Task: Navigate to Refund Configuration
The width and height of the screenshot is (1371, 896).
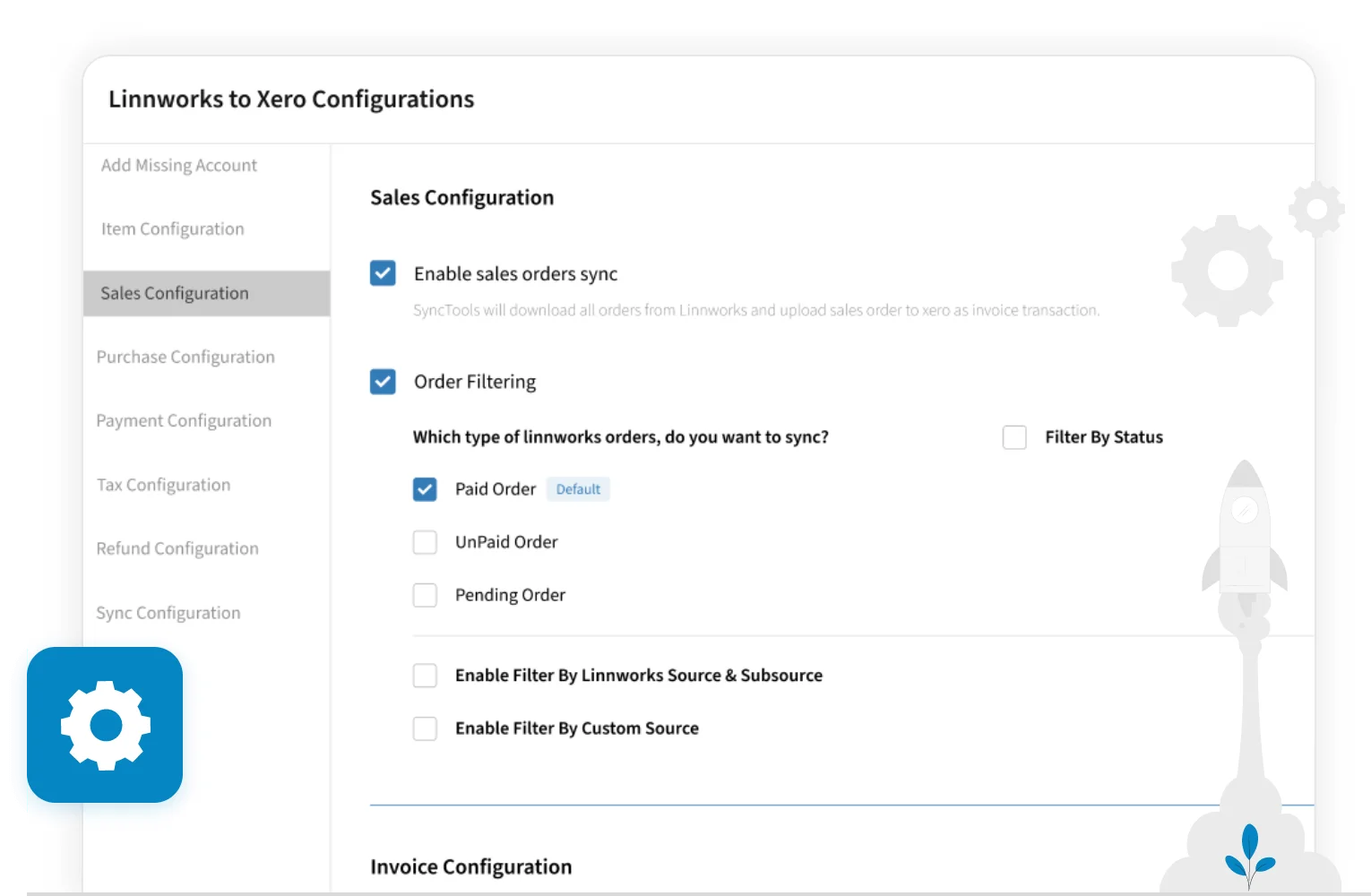Action: click(177, 548)
